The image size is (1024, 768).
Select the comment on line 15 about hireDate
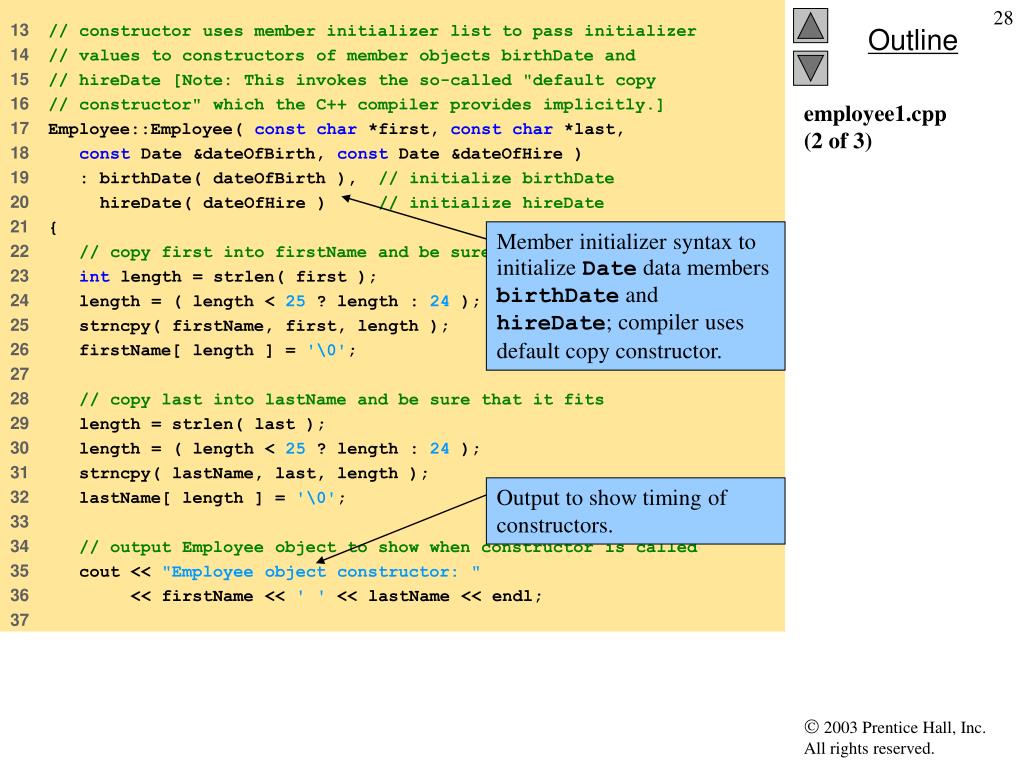[x=352, y=80]
